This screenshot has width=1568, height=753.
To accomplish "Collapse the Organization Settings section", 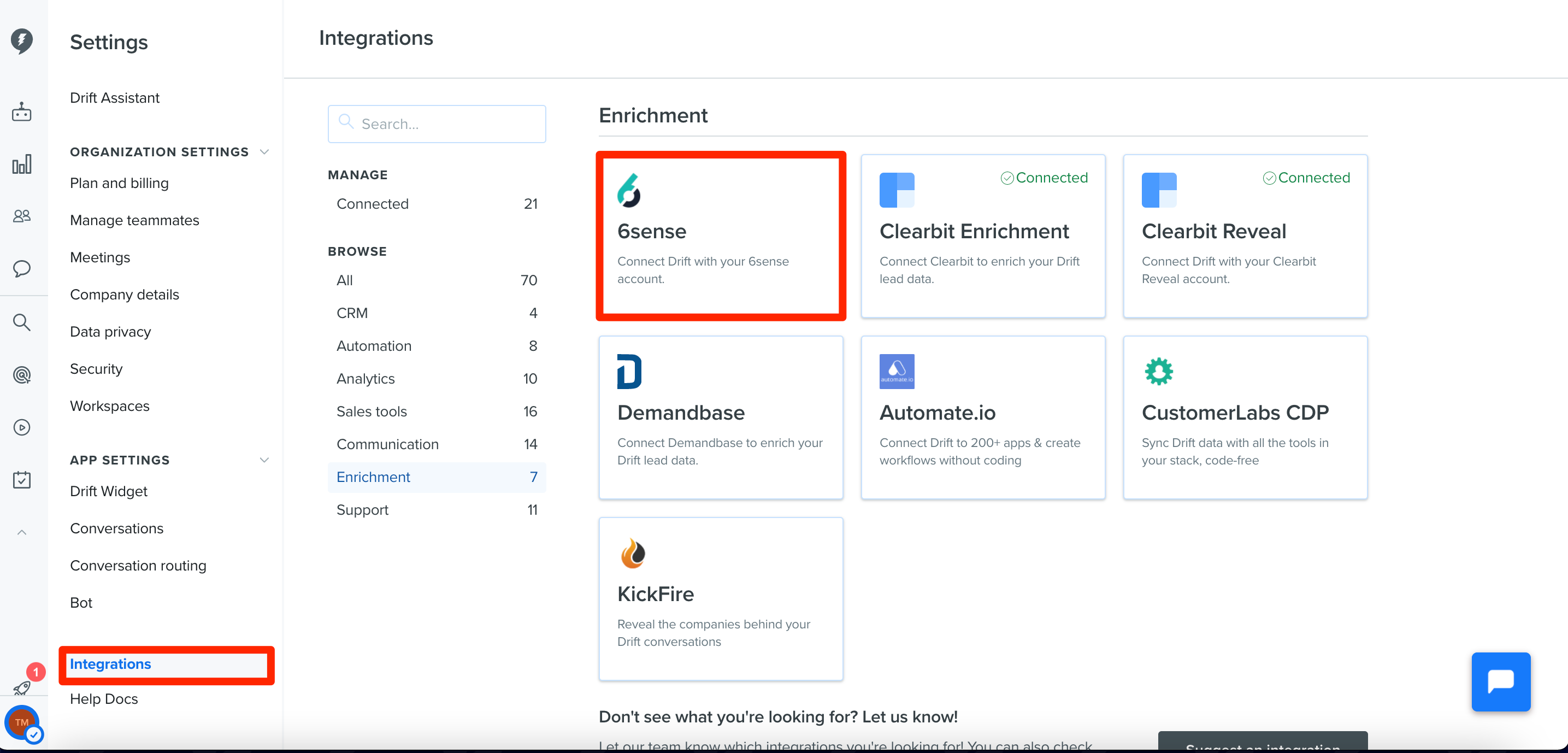I will 264,152.
